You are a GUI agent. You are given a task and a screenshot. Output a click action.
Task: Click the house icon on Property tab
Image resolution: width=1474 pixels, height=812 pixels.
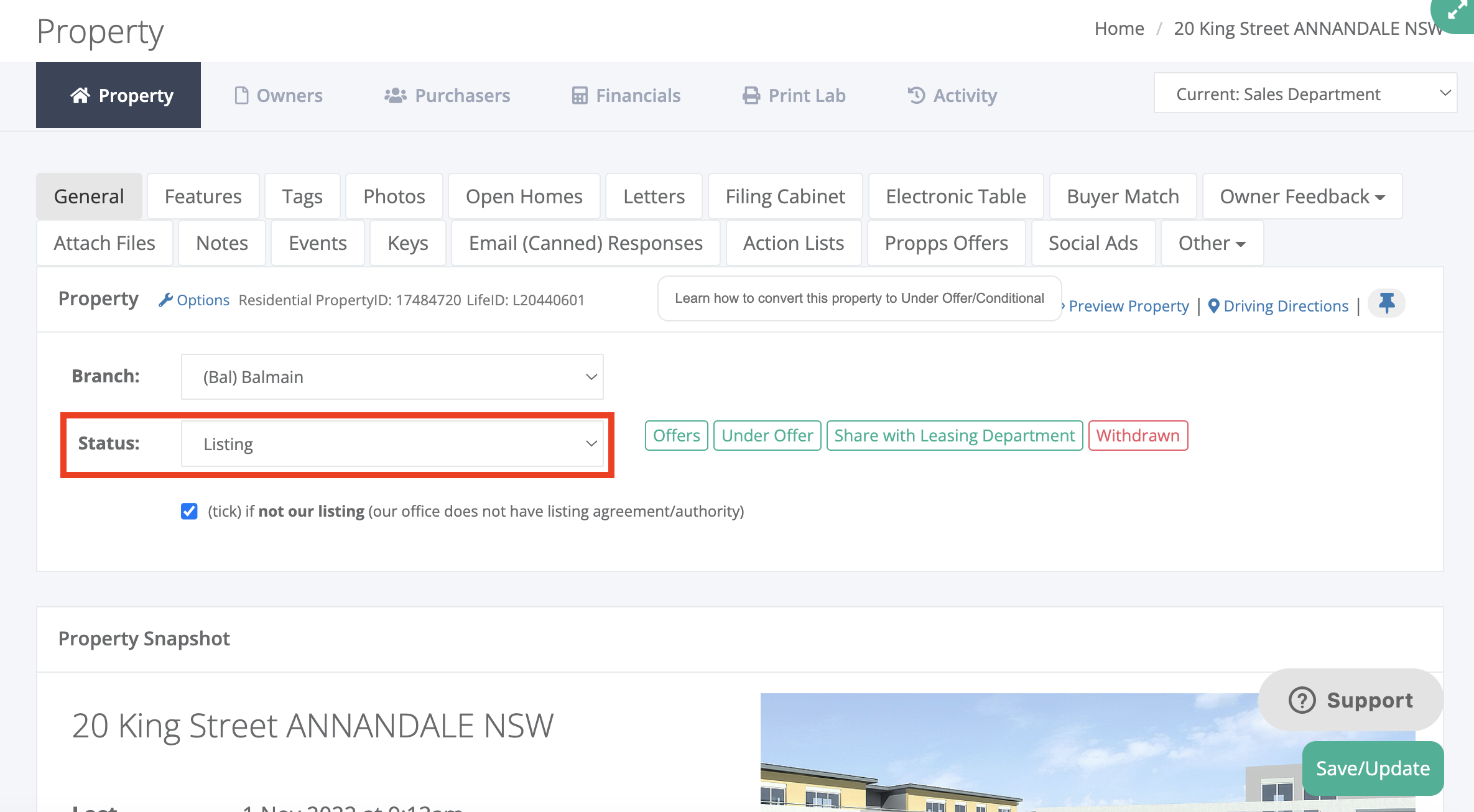pyautogui.click(x=80, y=95)
